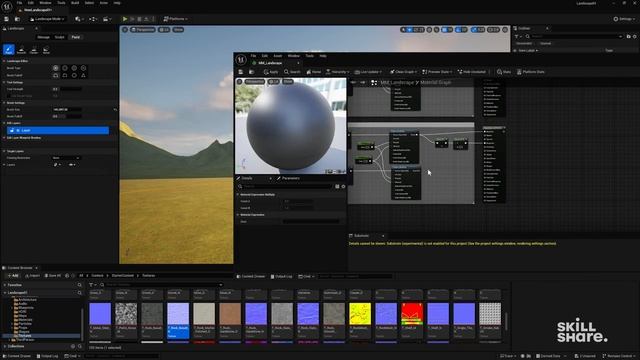The width and height of the screenshot is (640, 360).
Task: Select the Flatten landscape tool
Action: click(x=34, y=50)
